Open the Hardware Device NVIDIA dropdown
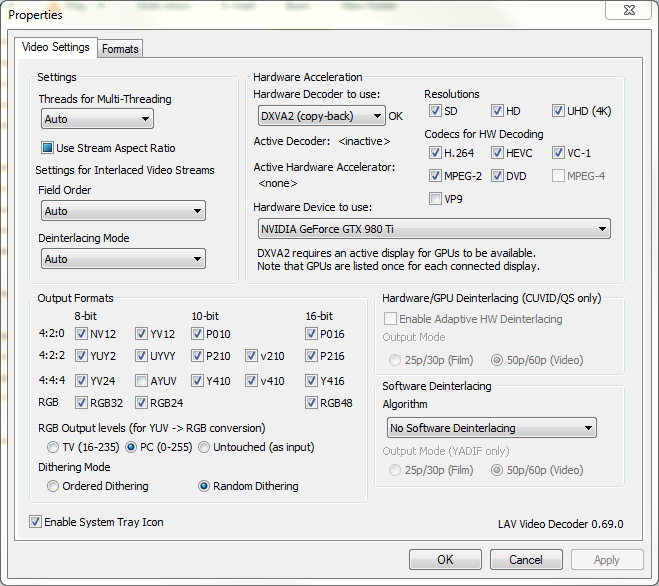This screenshot has width=659, height=586. pos(432,229)
